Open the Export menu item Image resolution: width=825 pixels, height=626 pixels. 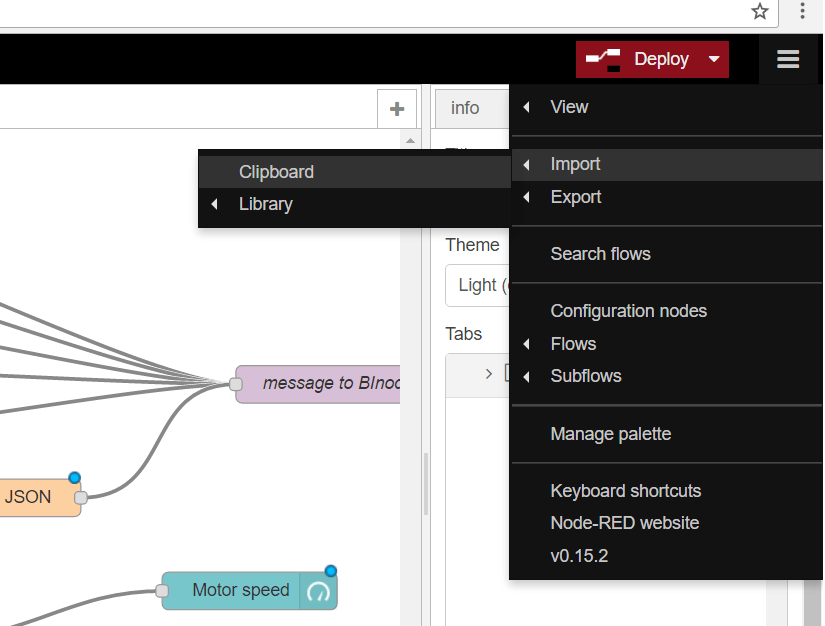576,197
